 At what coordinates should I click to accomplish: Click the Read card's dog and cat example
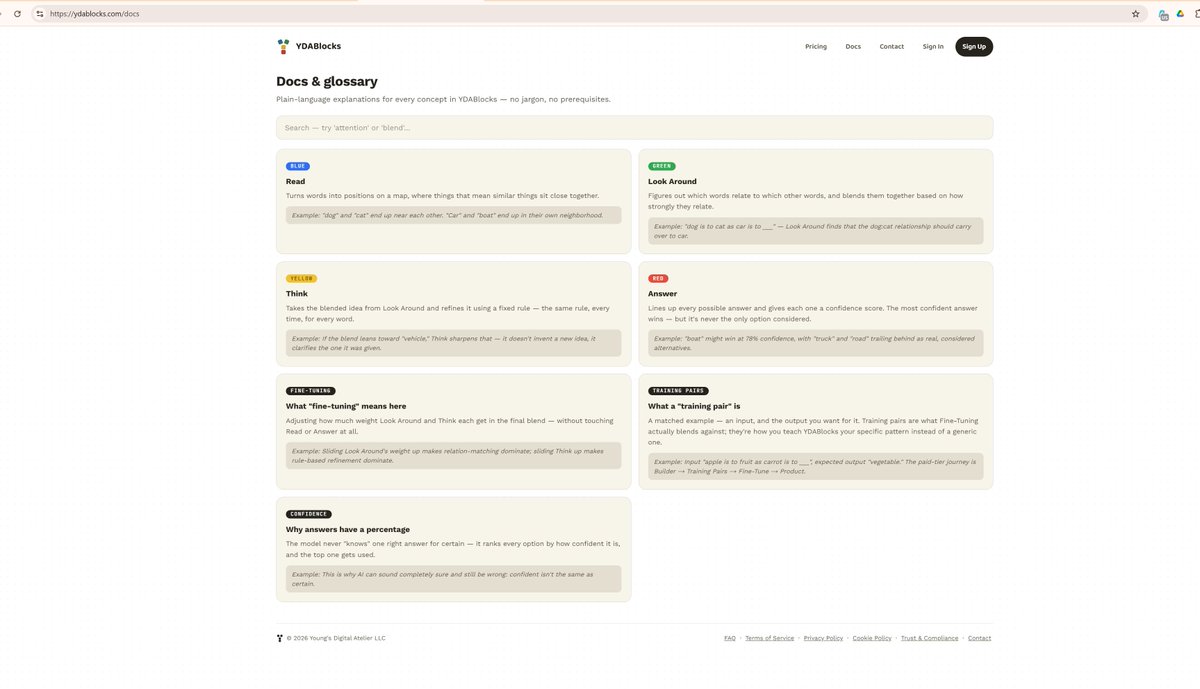[x=454, y=215]
